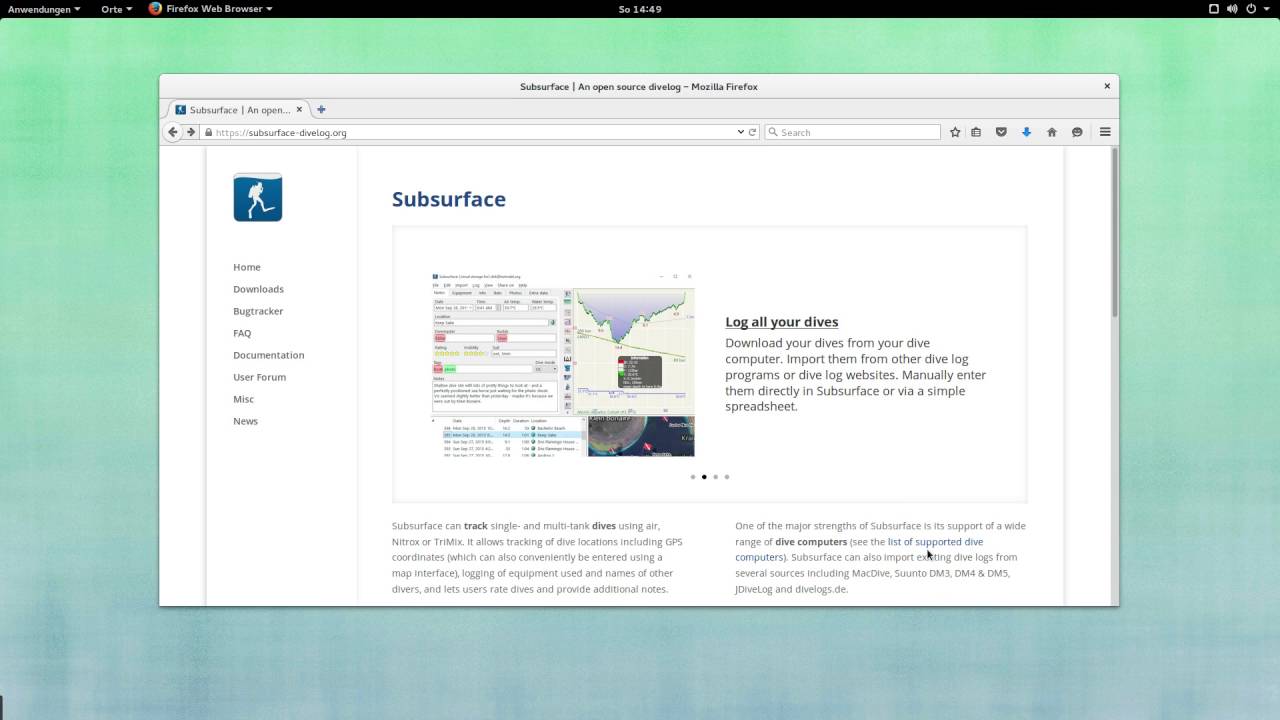This screenshot has height=720, width=1280.
Task: Click the Log all your dives heading
Action: (x=782, y=322)
